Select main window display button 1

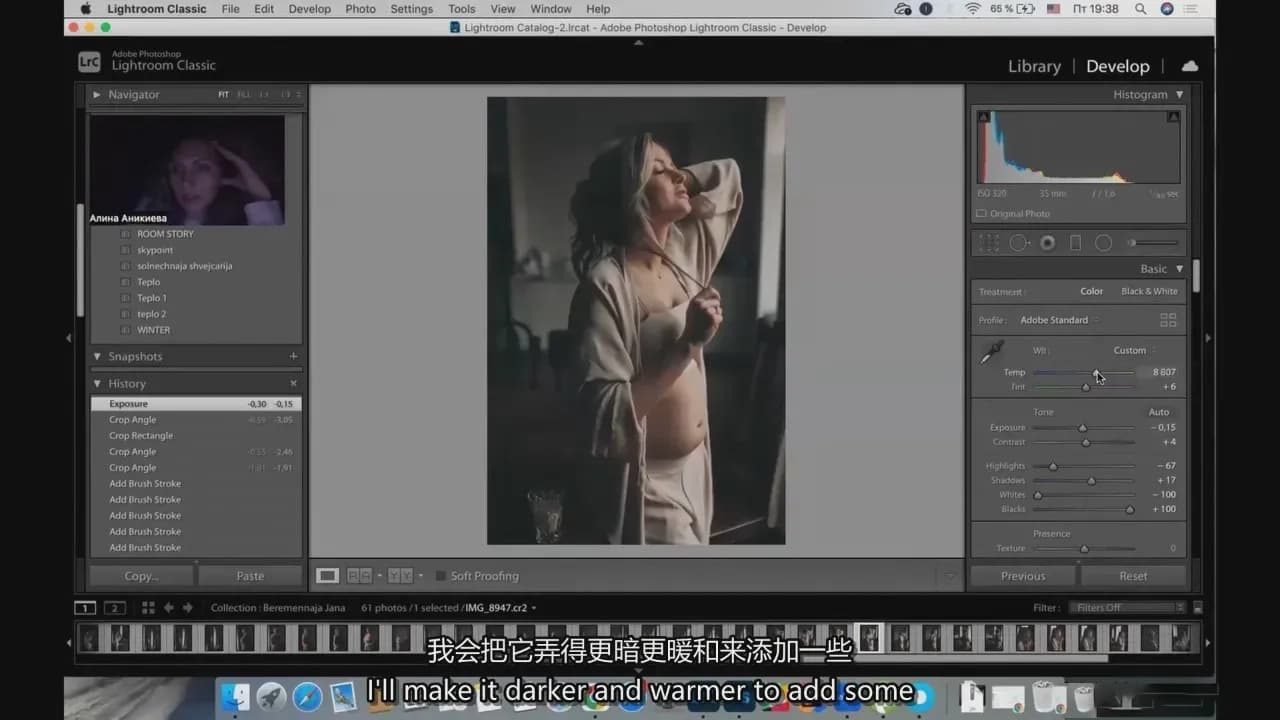coord(86,607)
